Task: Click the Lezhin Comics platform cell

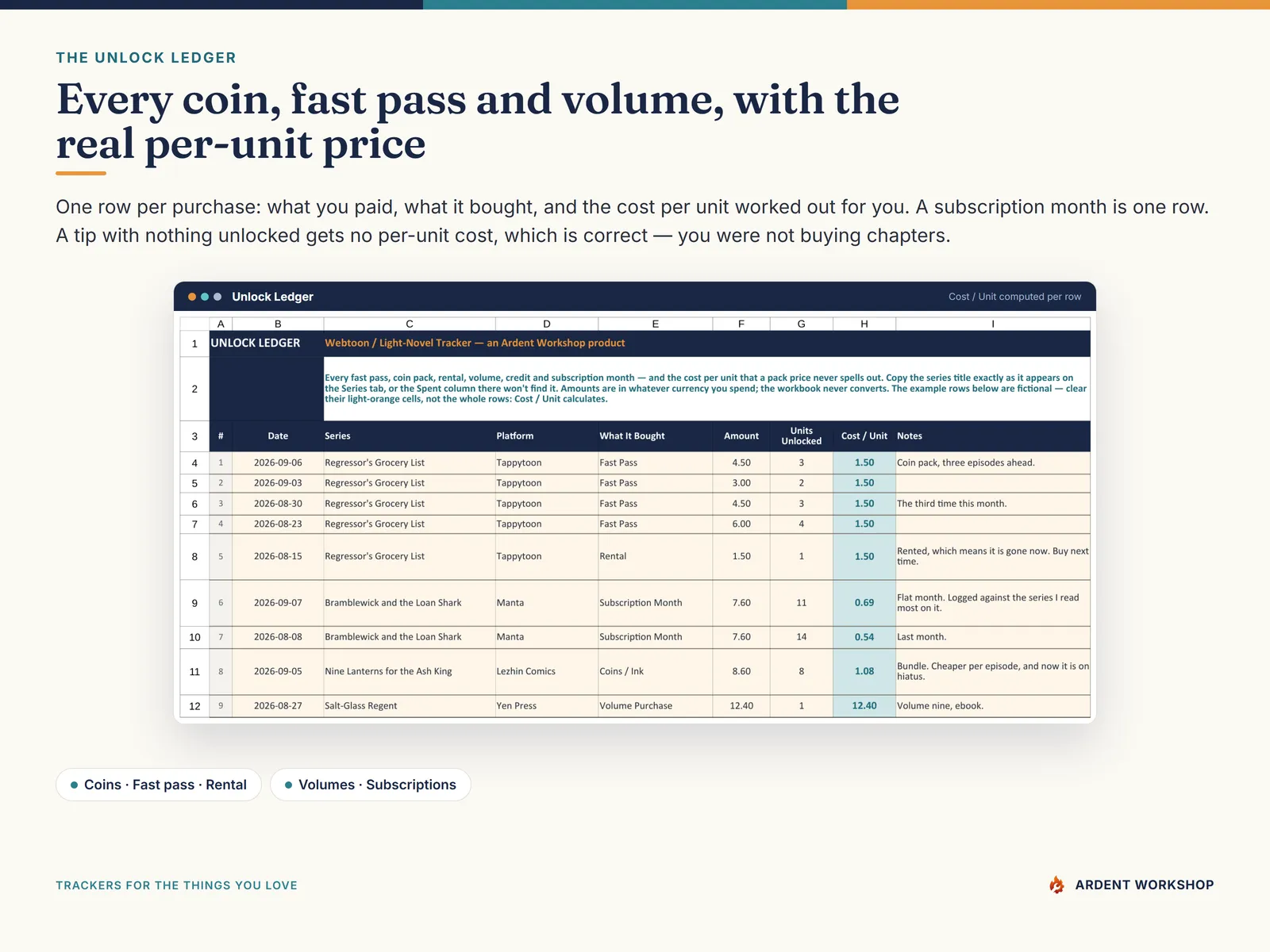Action: (x=547, y=671)
